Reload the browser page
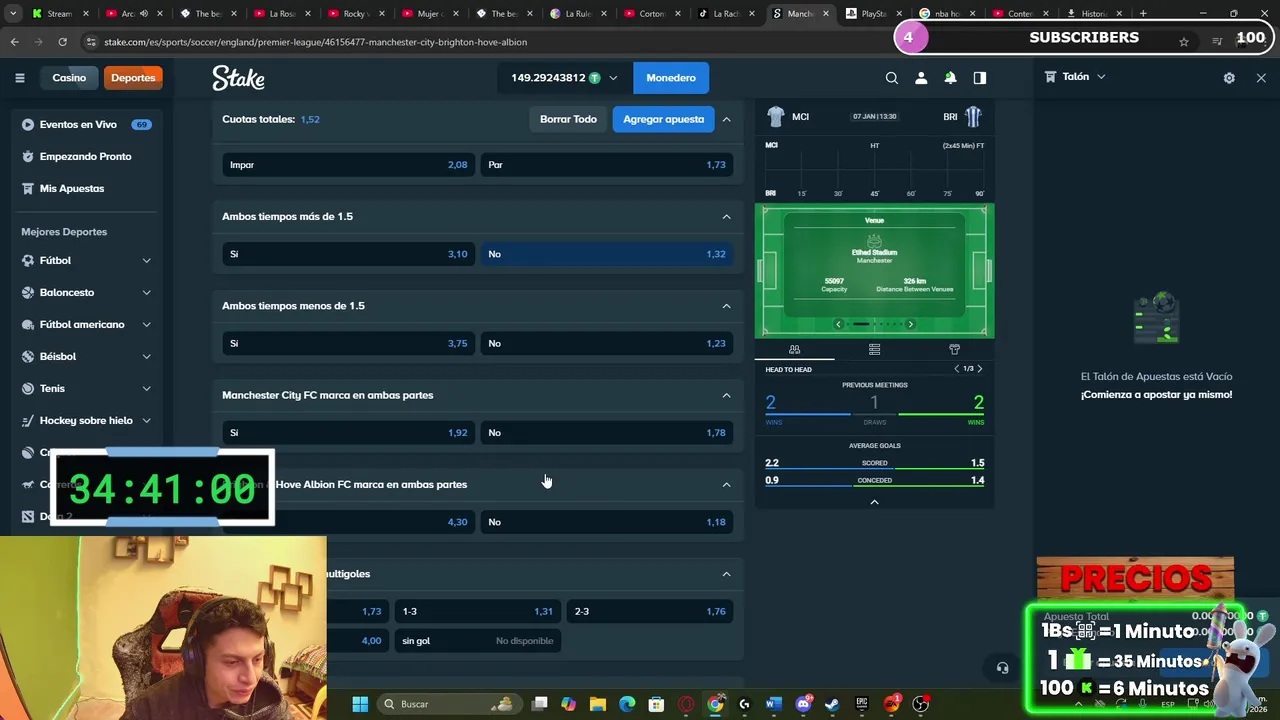 (x=62, y=42)
